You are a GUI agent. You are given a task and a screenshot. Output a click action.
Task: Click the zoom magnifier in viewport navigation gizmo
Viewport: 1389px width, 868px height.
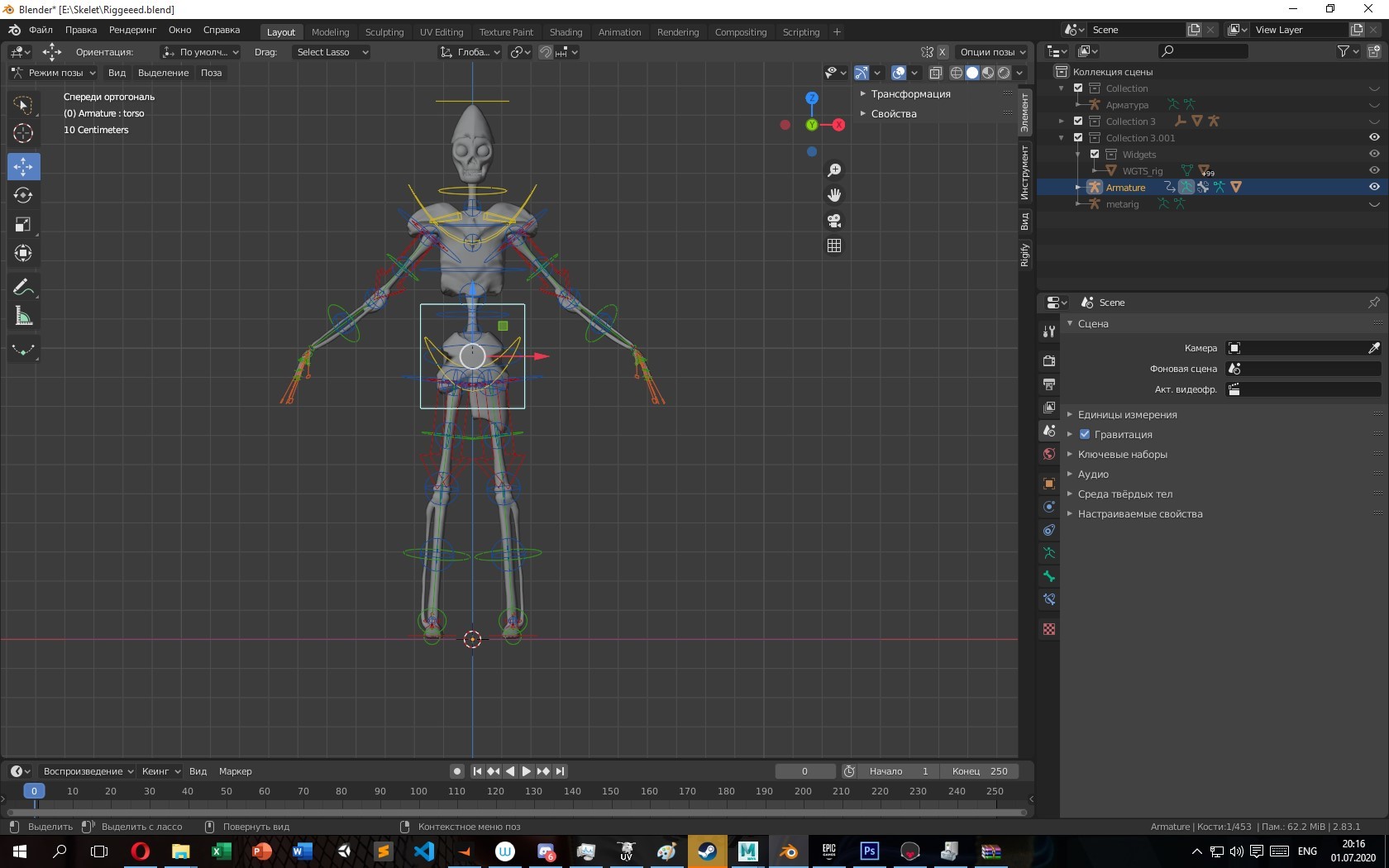[x=834, y=169]
